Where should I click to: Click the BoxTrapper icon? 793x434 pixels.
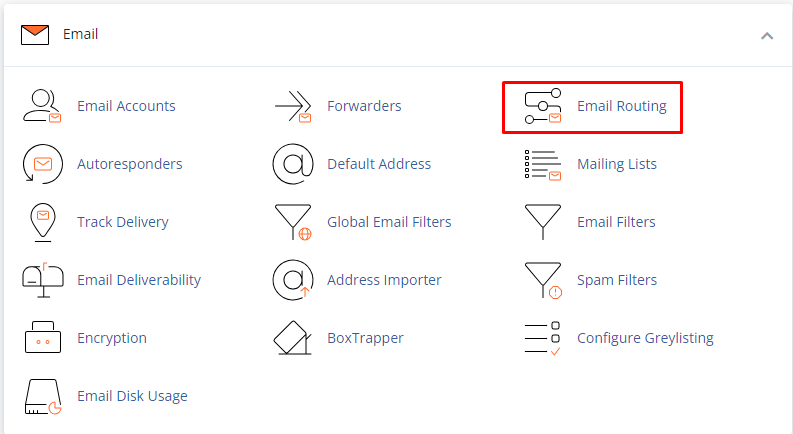pos(293,338)
